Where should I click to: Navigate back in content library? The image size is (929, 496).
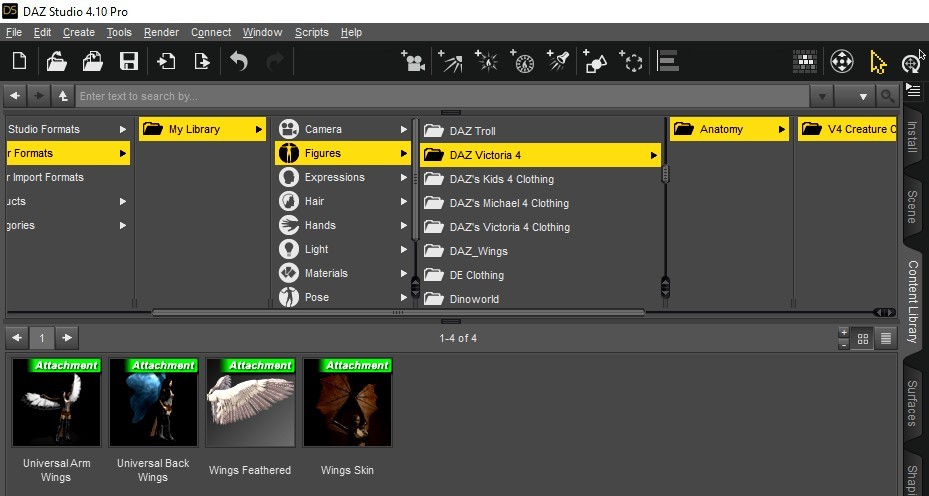(x=15, y=95)
